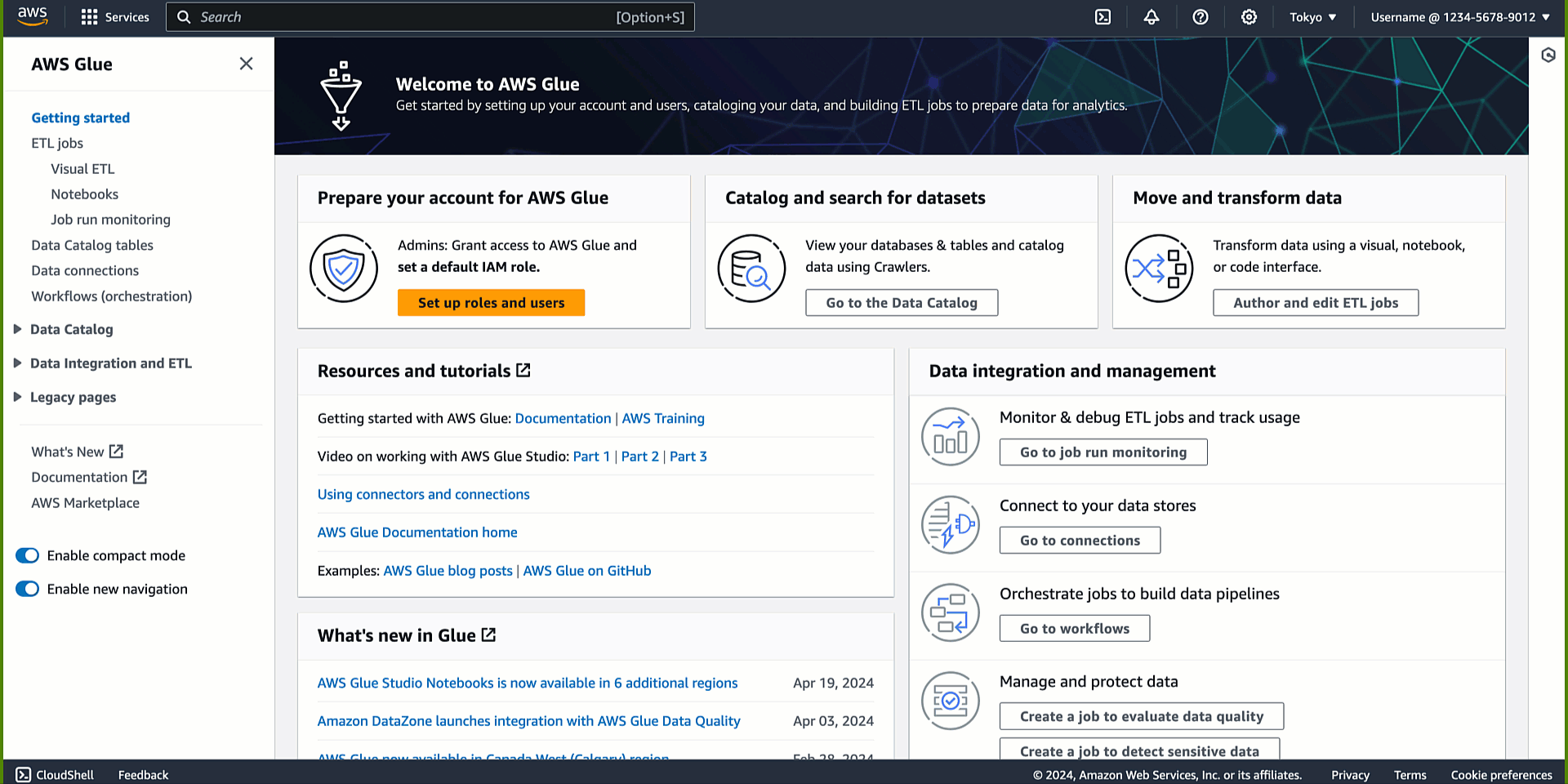Click Go to the Data Catalog
Screen dimensions: 1568x784
(x=902, y=303)
